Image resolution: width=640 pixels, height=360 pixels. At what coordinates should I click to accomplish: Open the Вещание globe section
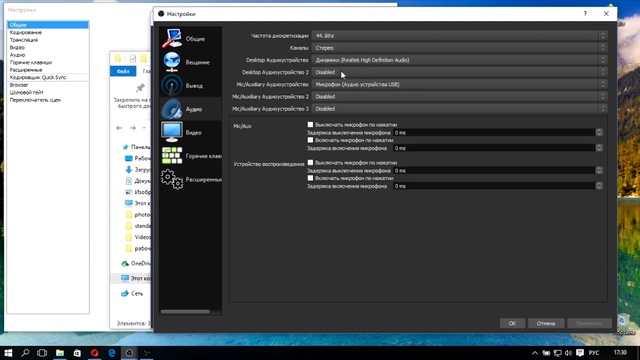pos(172,62)
